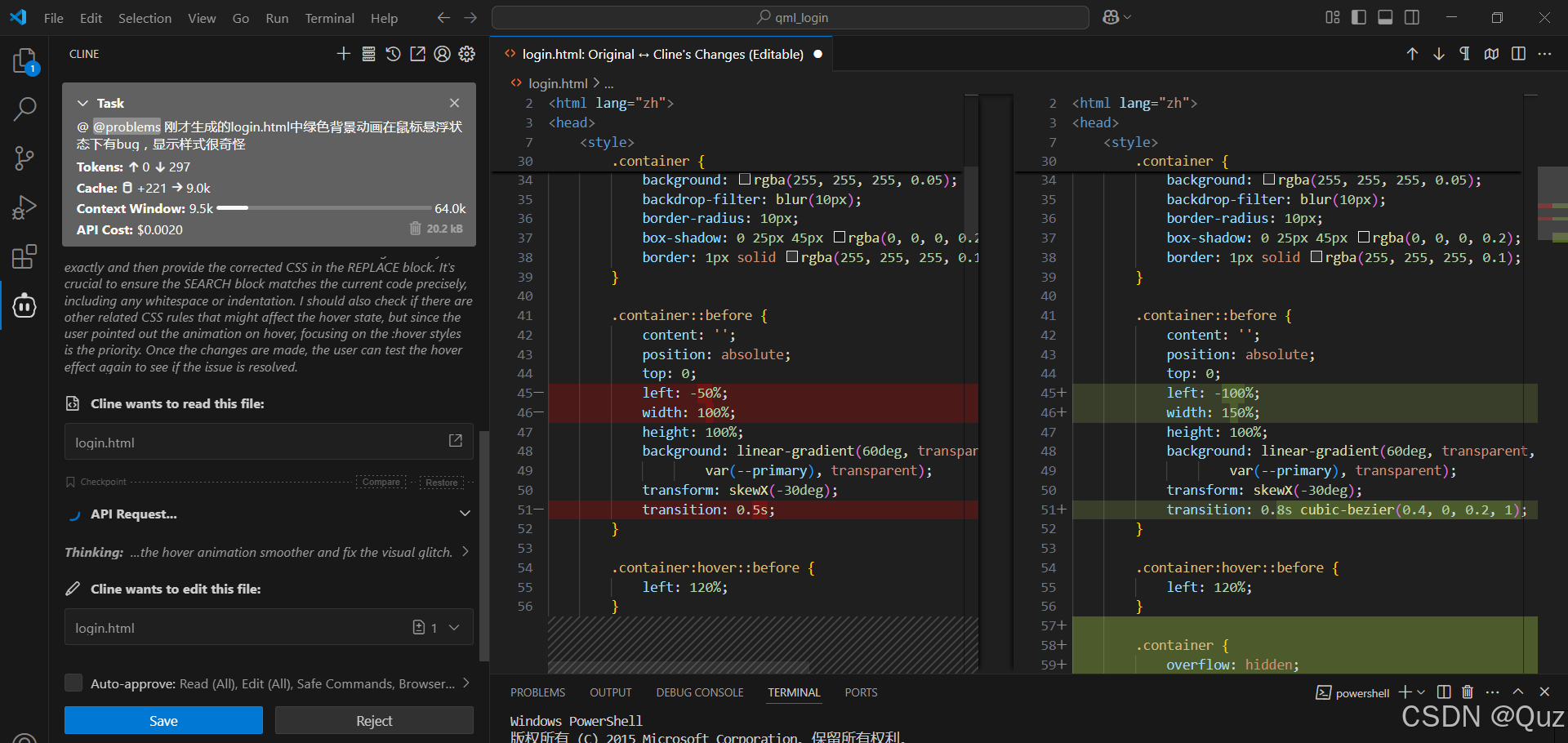
Task: Go to previous change in diff editor
Action: coord(1412,54)
